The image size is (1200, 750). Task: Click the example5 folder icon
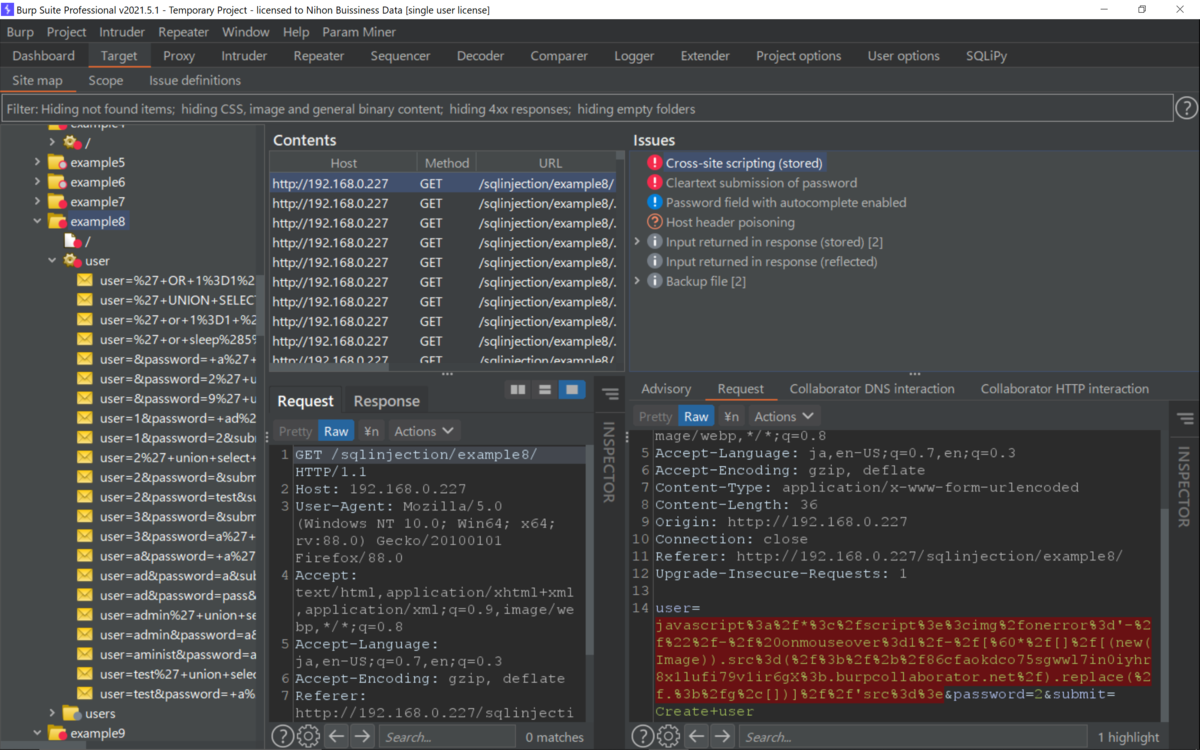click(57, 162)
